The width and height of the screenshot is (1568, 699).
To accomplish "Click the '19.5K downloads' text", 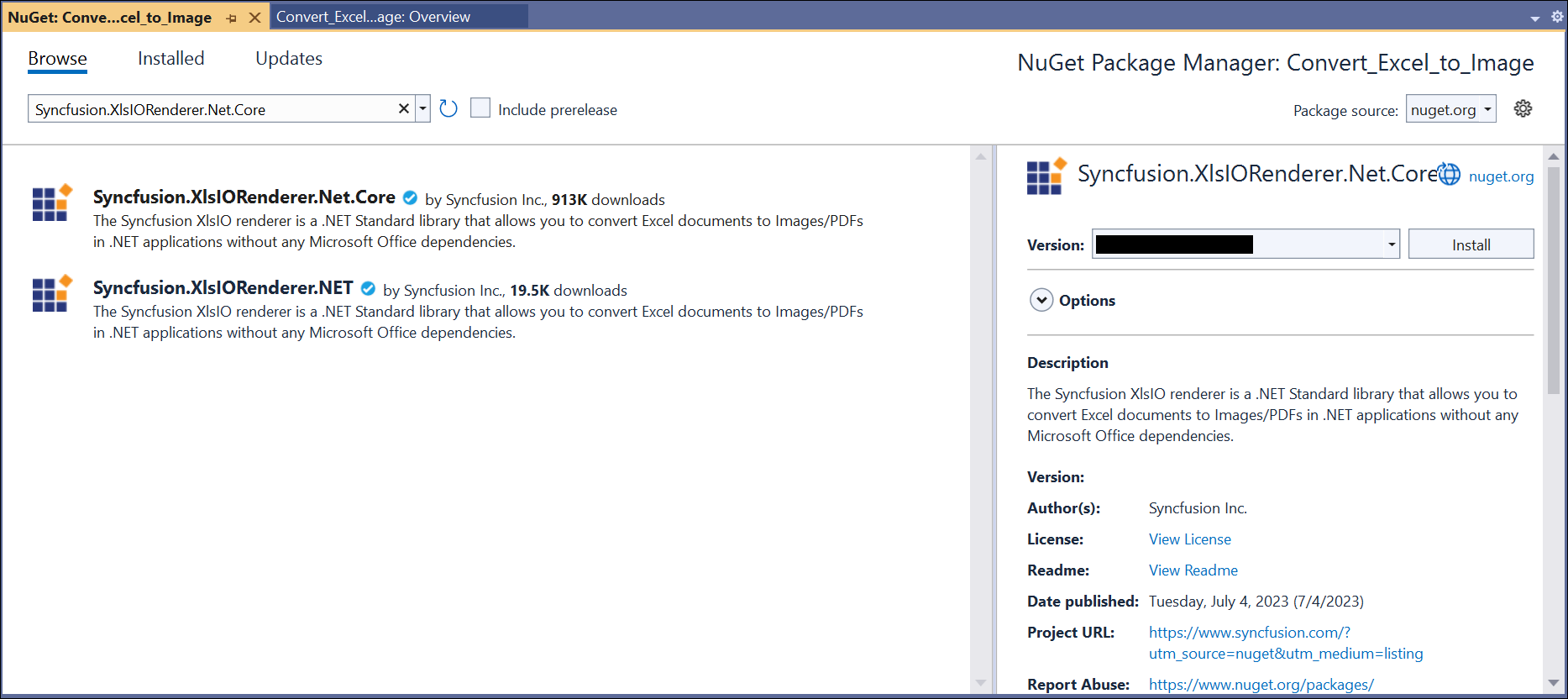I will (x=569, y=291).
